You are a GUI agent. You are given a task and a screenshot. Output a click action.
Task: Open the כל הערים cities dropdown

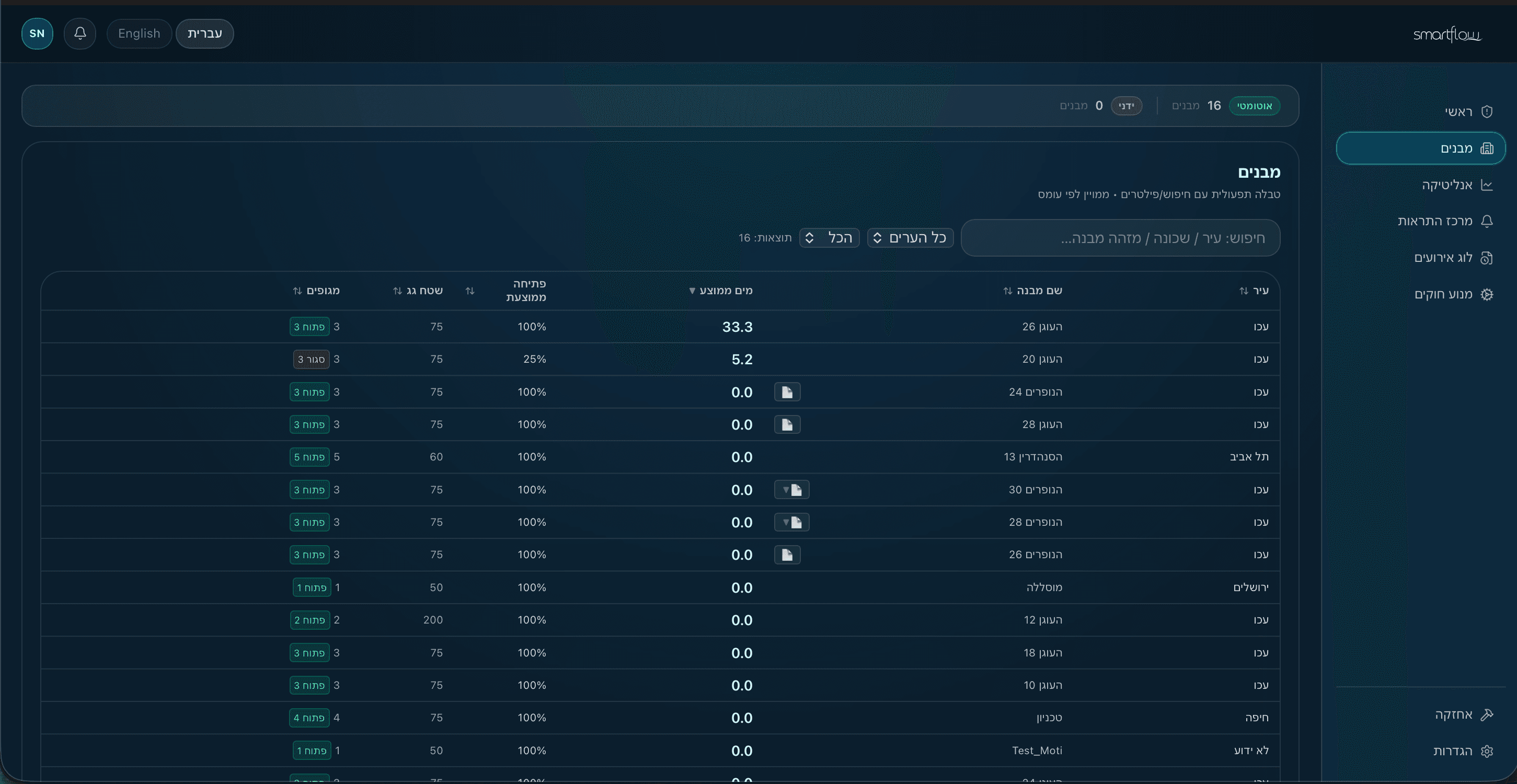[x=910, y=237]
